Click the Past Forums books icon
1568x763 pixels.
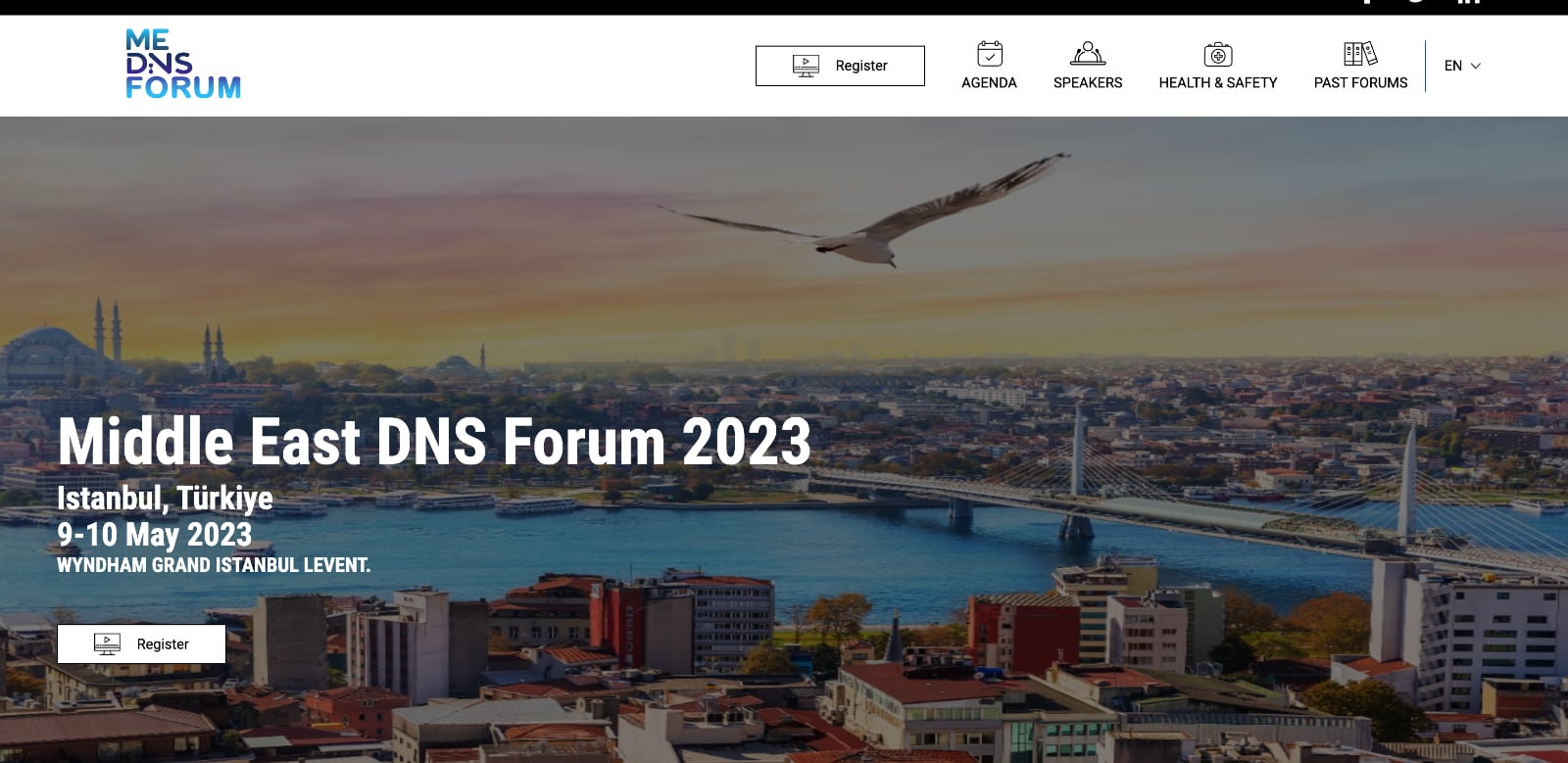coord(1360,54)
